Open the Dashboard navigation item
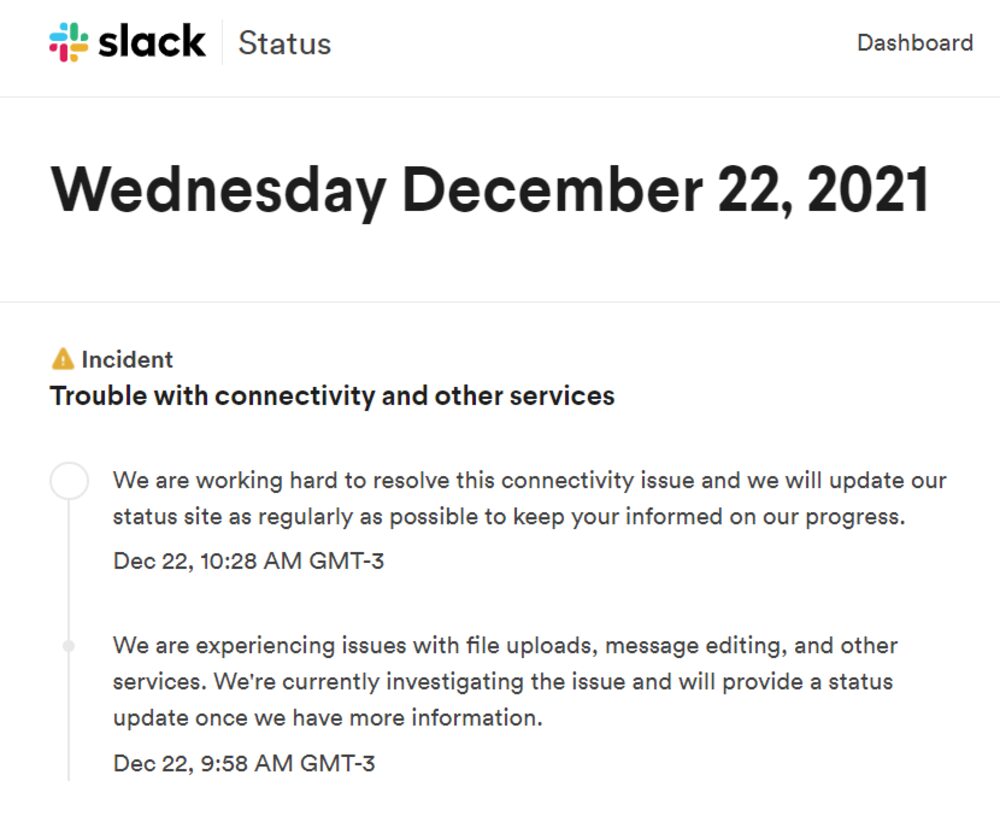Viewport: 1000px width, 822px height. [915, 43]
